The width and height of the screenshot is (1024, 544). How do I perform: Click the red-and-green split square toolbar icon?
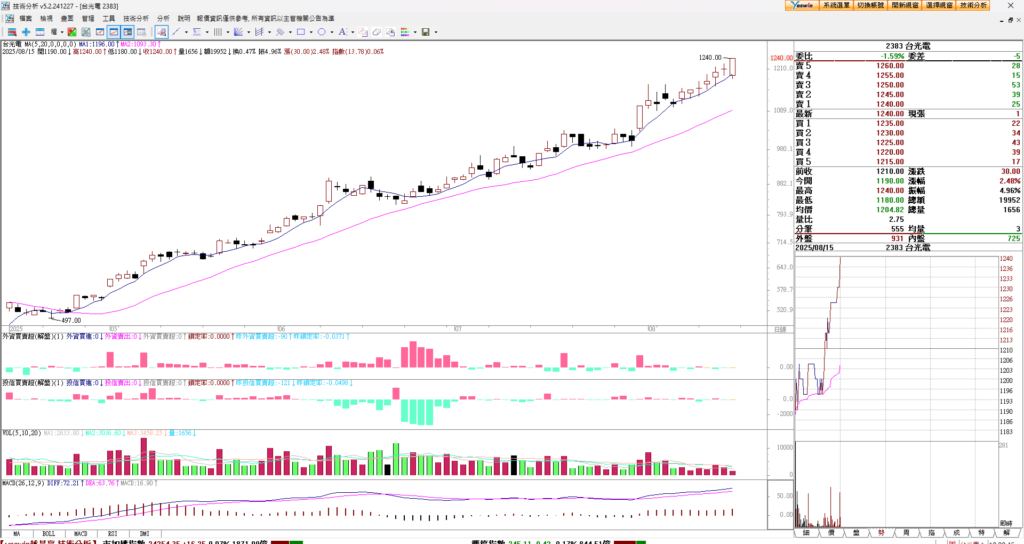(x=72, y=31)
